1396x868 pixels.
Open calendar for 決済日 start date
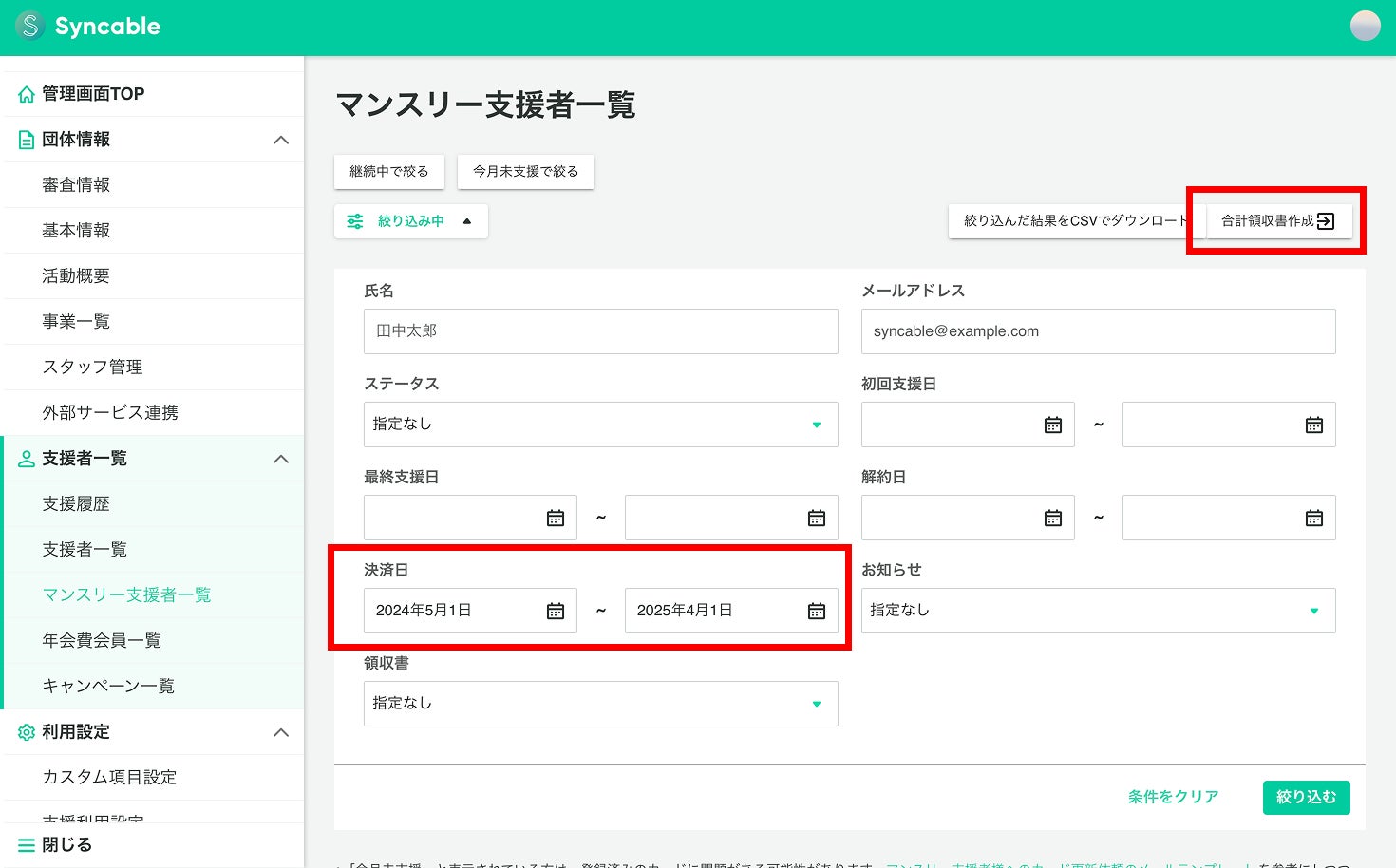556,611
